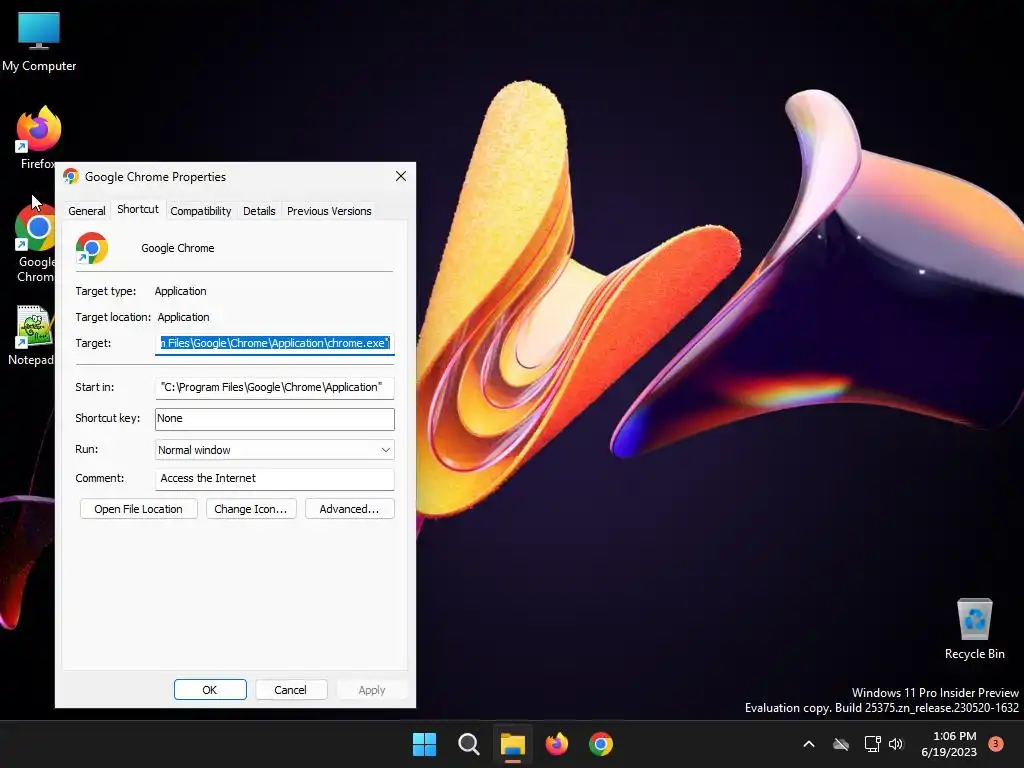This screenshot has height=768, width=1024.
Task: Click the Start in field
Action: (x=274, y=387)
